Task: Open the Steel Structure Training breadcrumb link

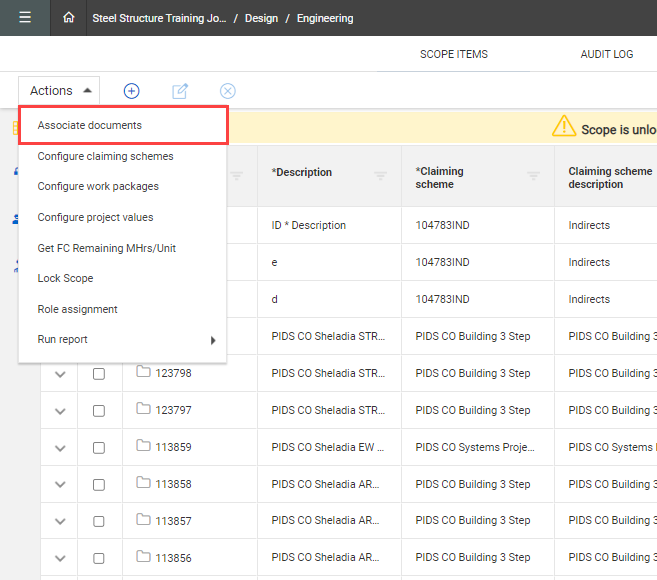Action: pyautogui.click(x=158, y=18)
